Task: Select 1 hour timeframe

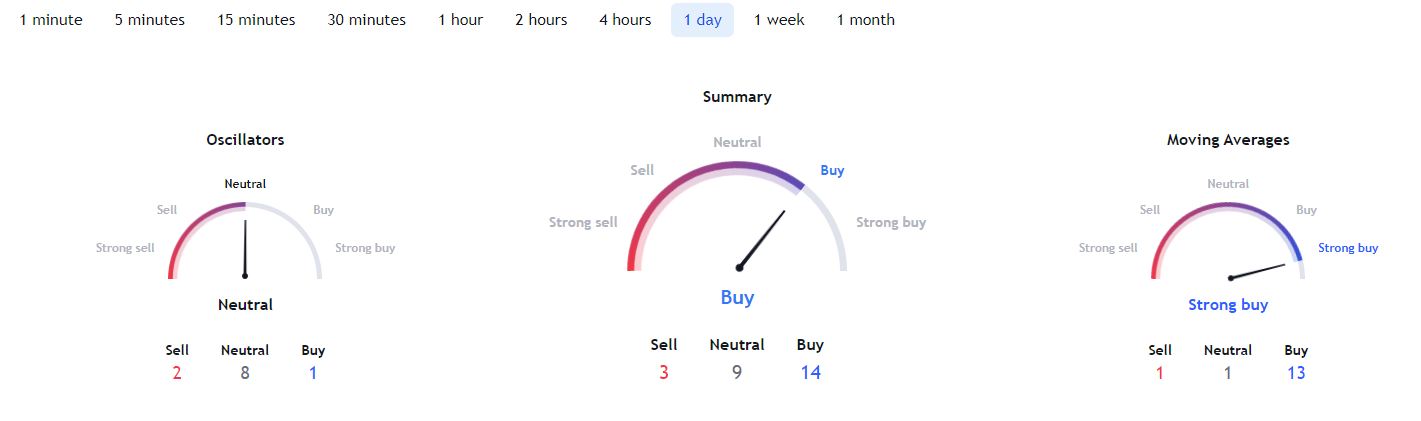Action: [x=461, y=20]
